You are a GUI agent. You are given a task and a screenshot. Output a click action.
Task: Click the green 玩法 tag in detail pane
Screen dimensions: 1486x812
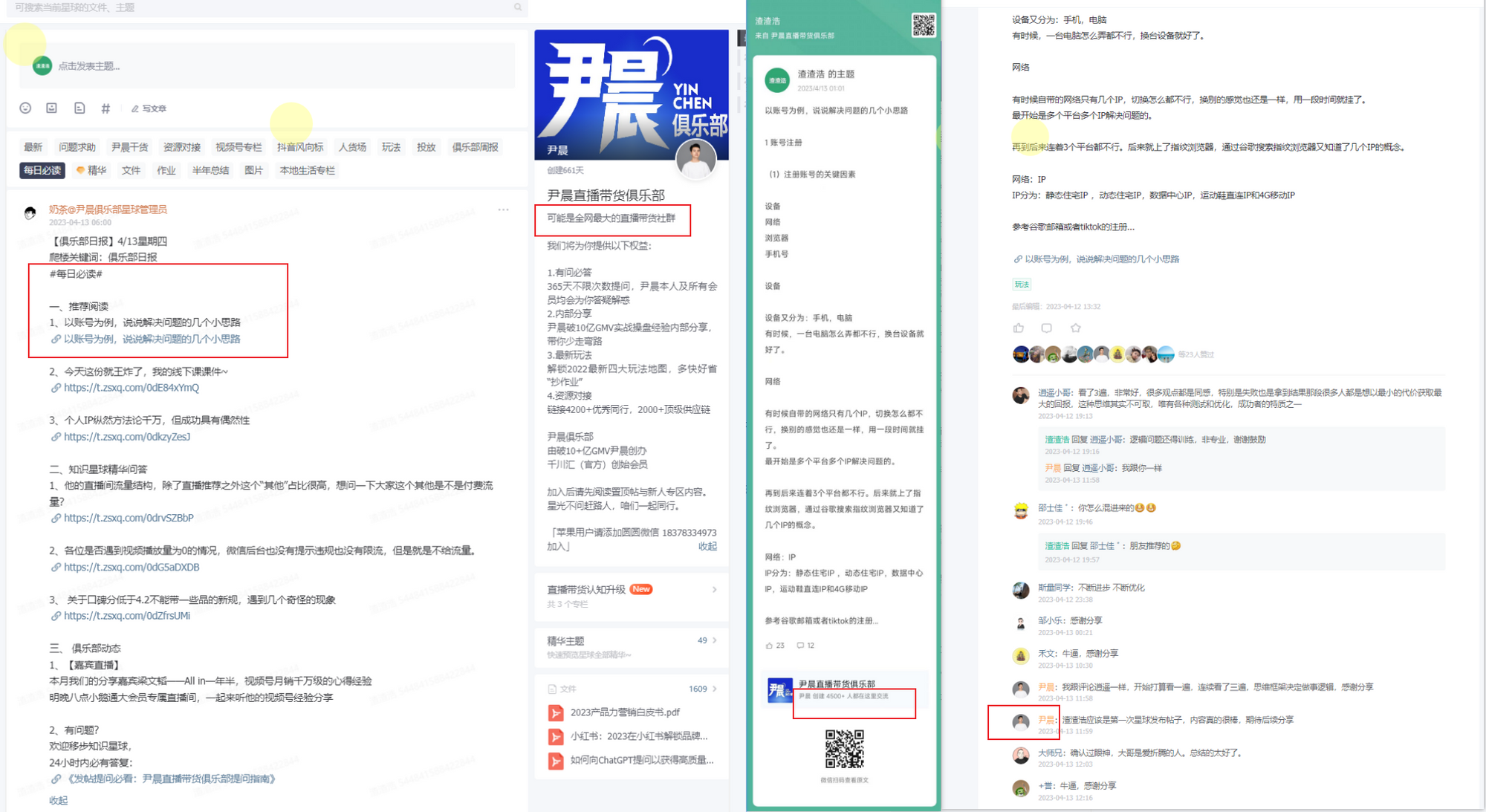[1022, 285]
